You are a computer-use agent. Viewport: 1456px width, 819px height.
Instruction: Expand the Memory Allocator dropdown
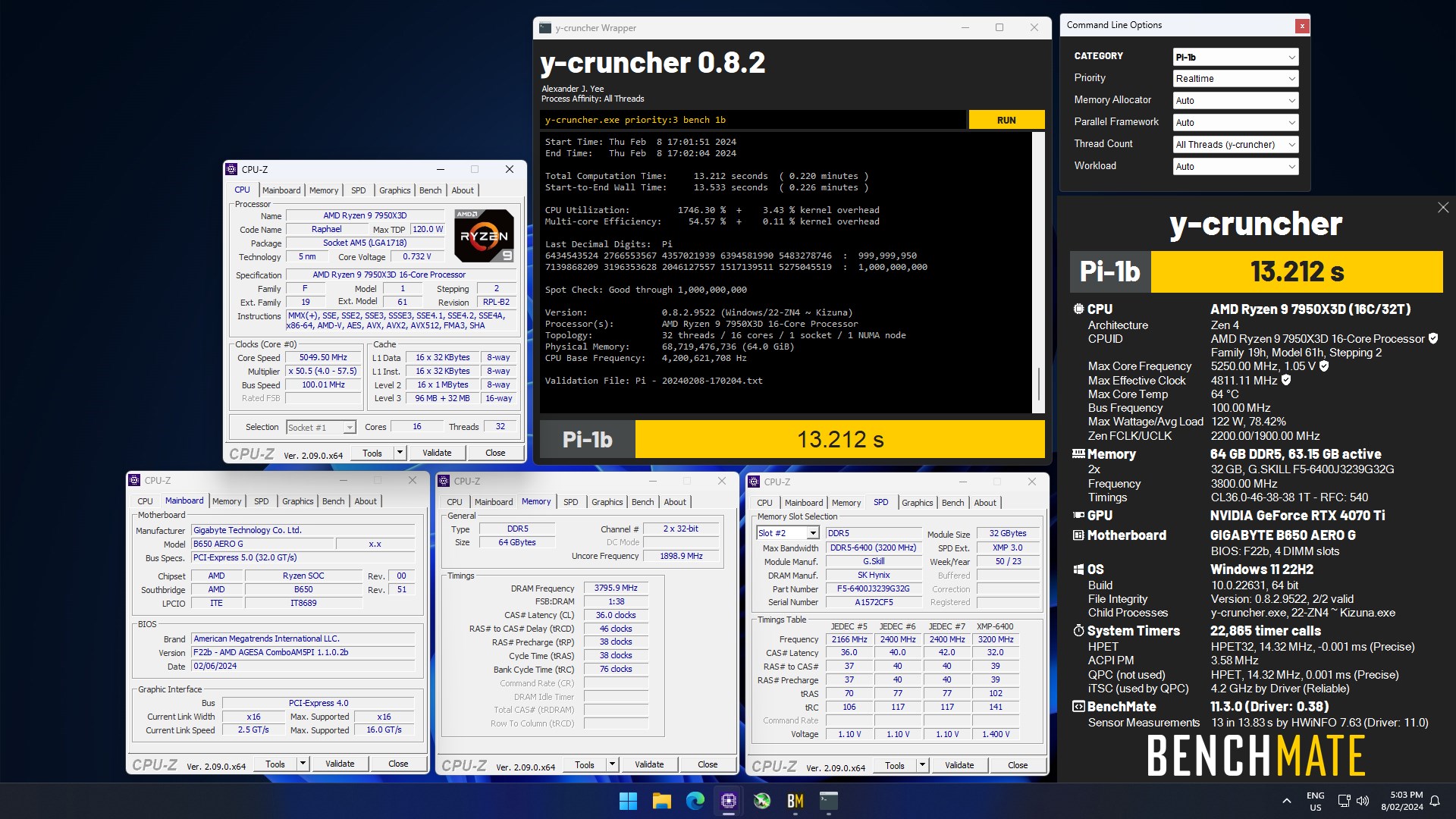click(x=1235, y=101)
